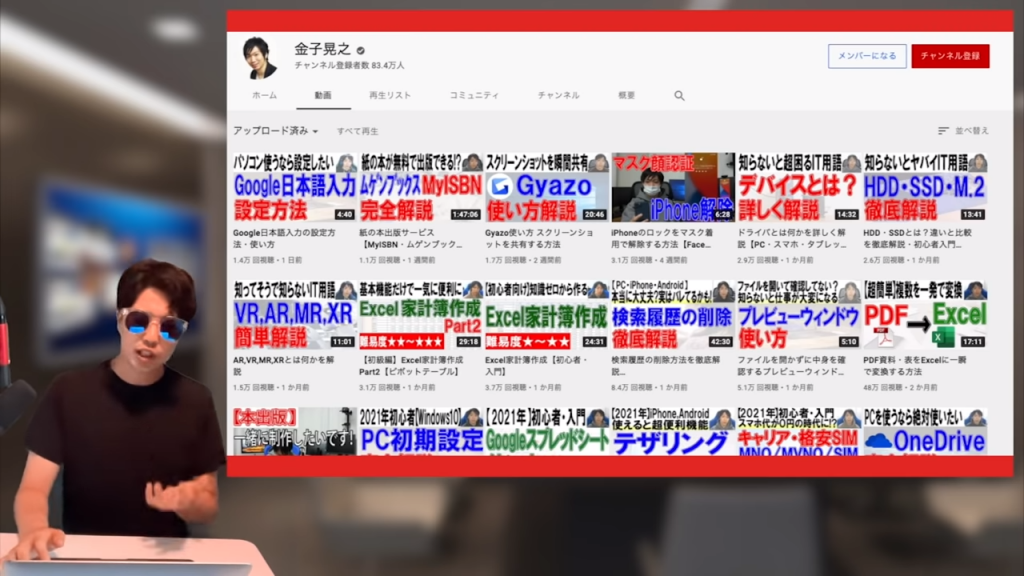Open the HDD・SSD・M.2 徹底解説 thumbnail
1024x576 pixels.
925,187
